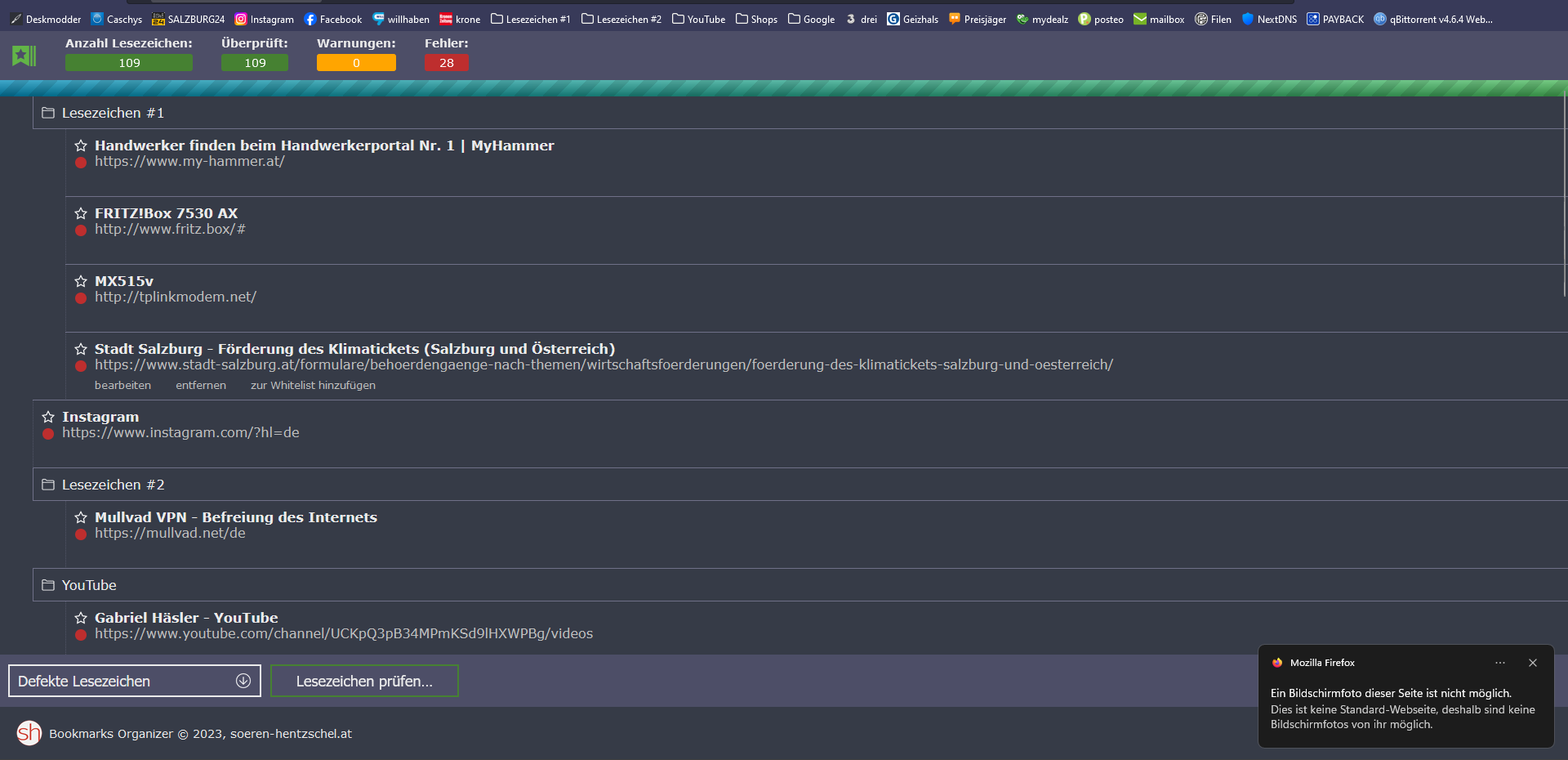
Task: Click the Instagram bookmark title in list
Action: point(100,417)
